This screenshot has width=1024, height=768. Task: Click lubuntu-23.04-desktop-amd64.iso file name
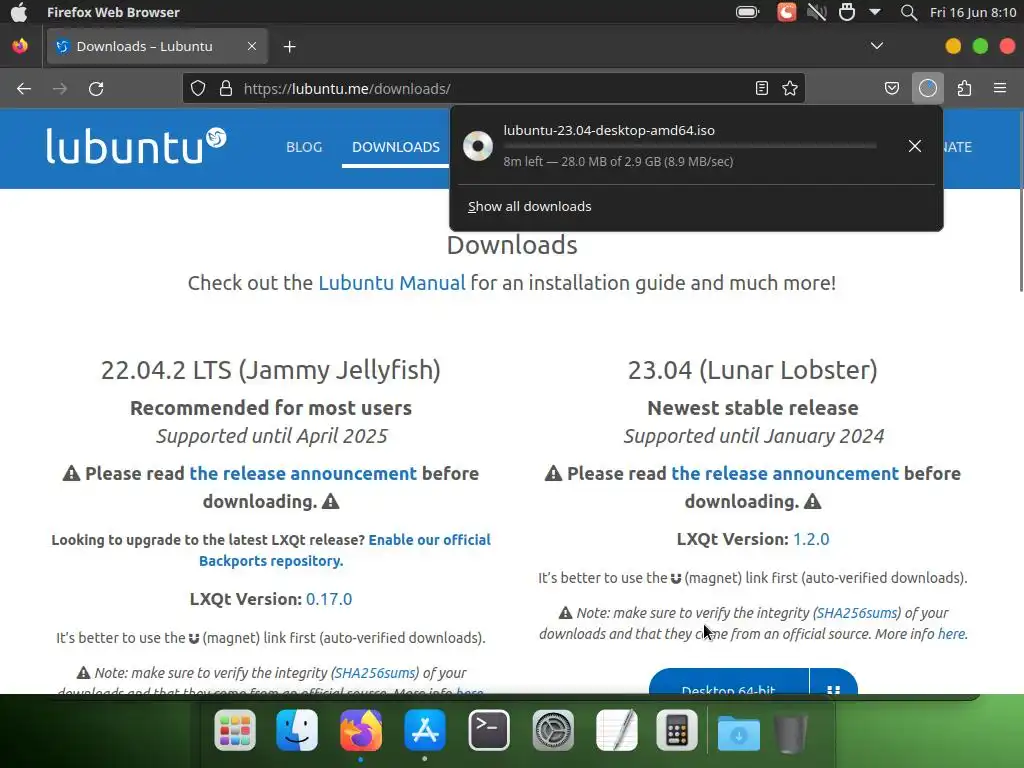609,130
